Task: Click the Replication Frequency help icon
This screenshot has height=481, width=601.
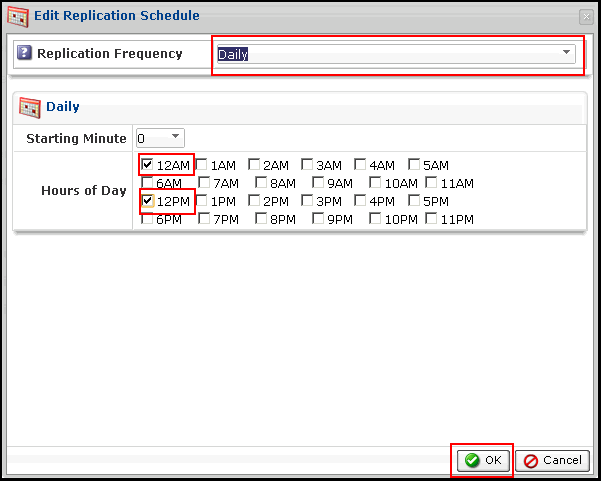Action: (24, 53)
